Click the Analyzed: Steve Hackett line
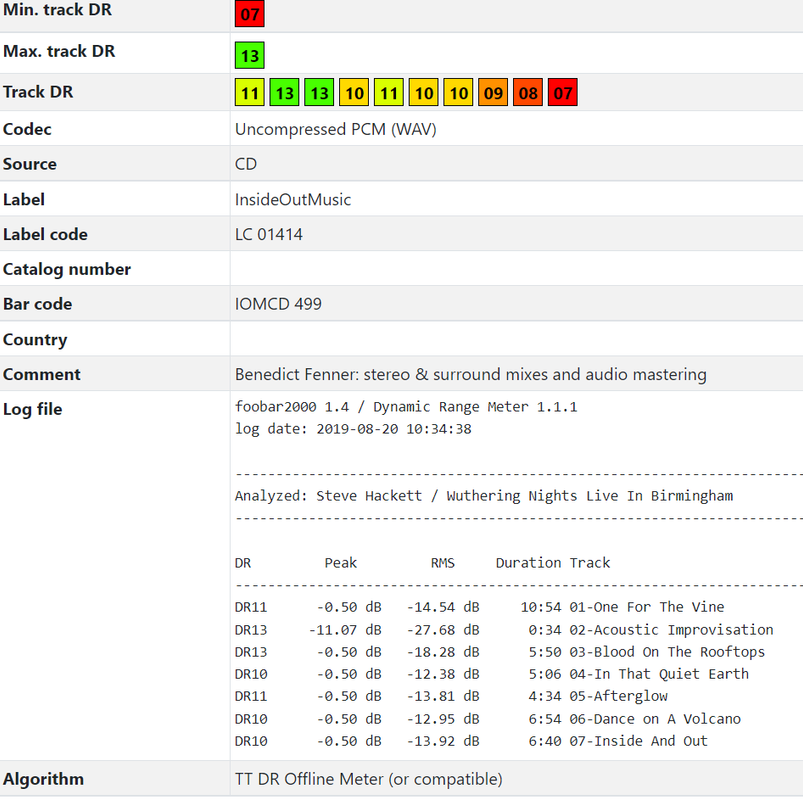Viewport: 803px width, 800px height. 484,496
